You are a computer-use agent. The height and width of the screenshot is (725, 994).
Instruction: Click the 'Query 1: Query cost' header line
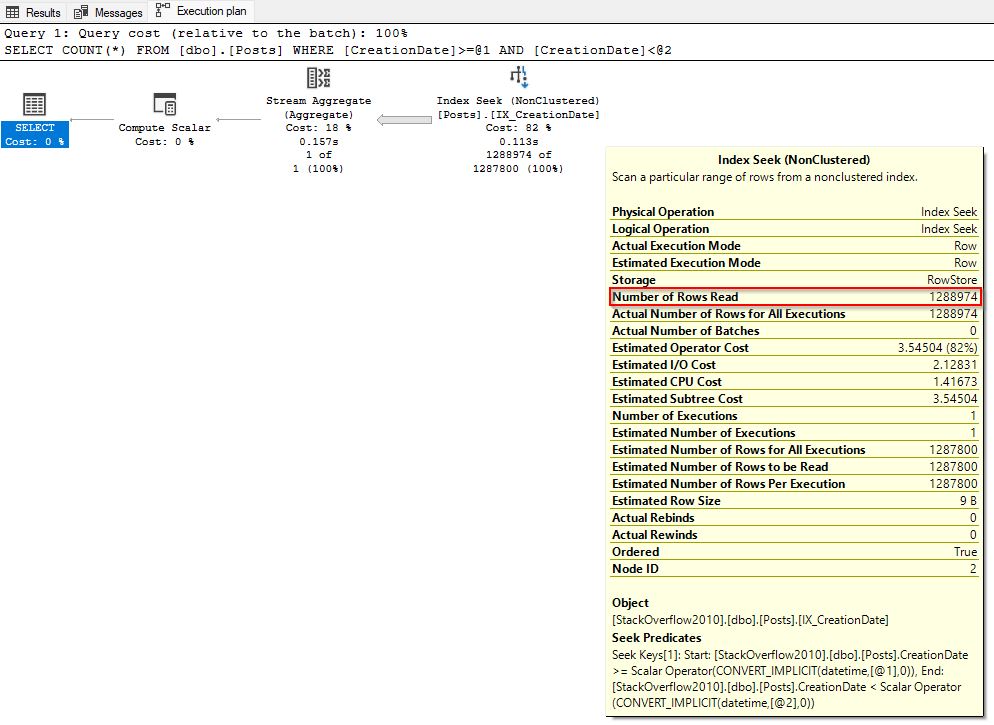click(x=206, y=33)
